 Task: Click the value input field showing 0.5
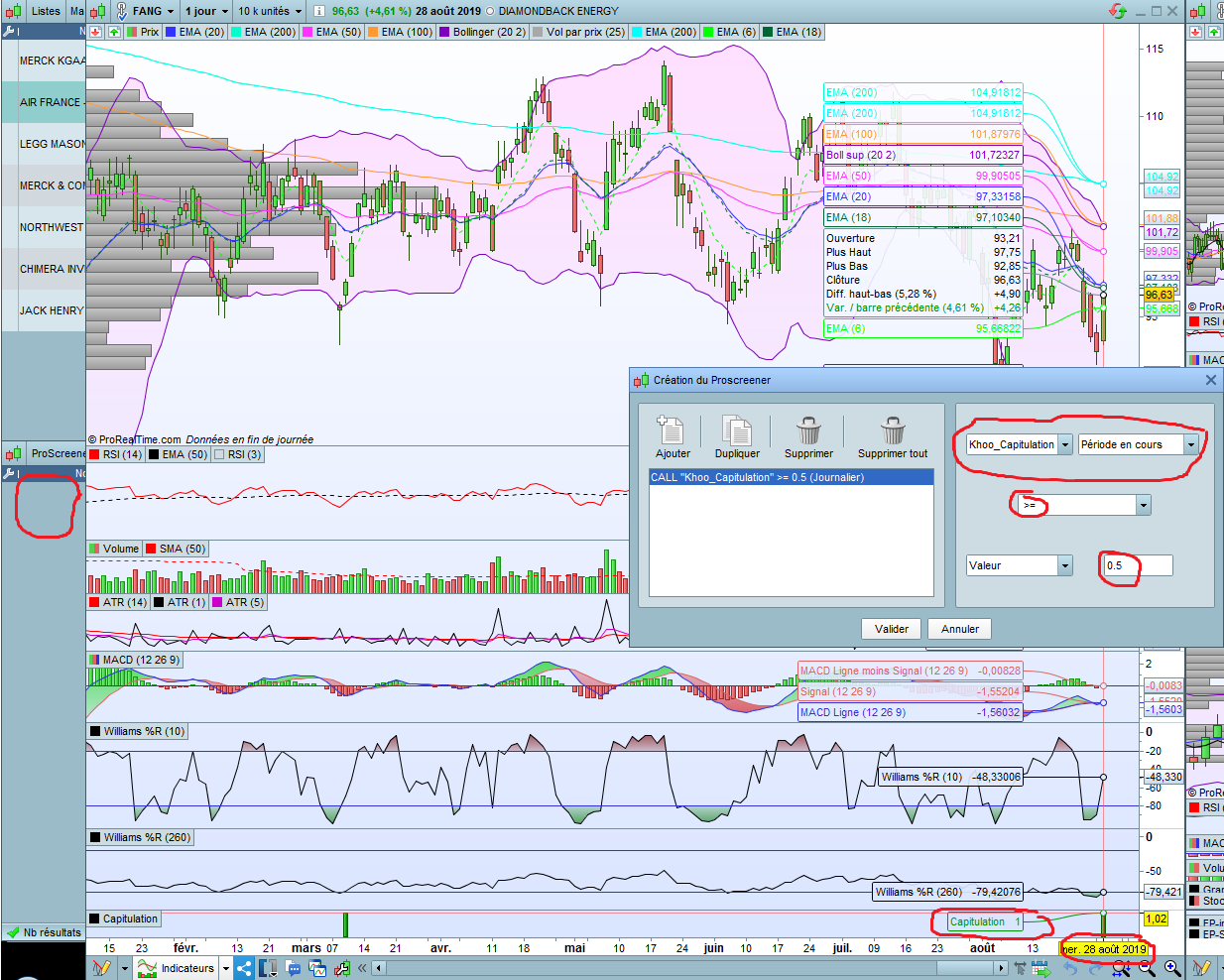[1138, 565]
